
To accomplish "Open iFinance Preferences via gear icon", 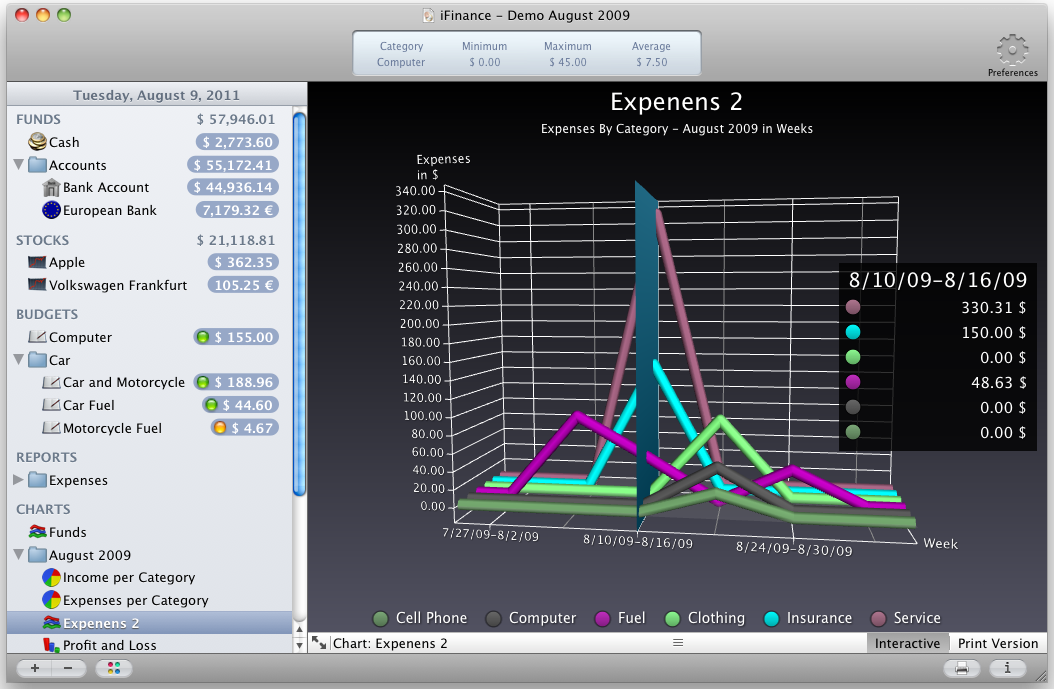I will click(x=1012, y=49).
